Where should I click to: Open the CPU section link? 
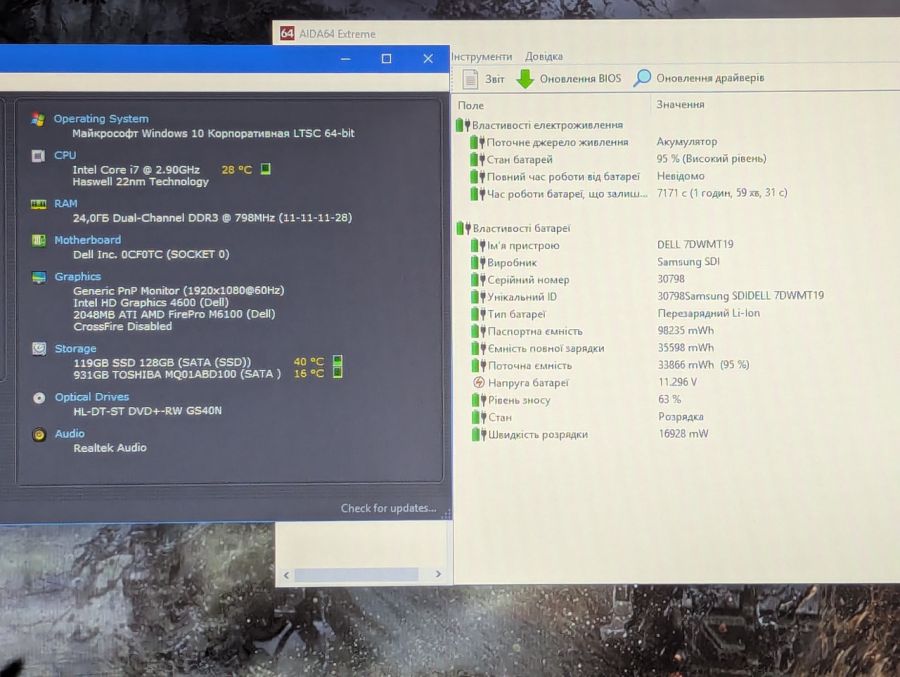(x=65, y=155)
